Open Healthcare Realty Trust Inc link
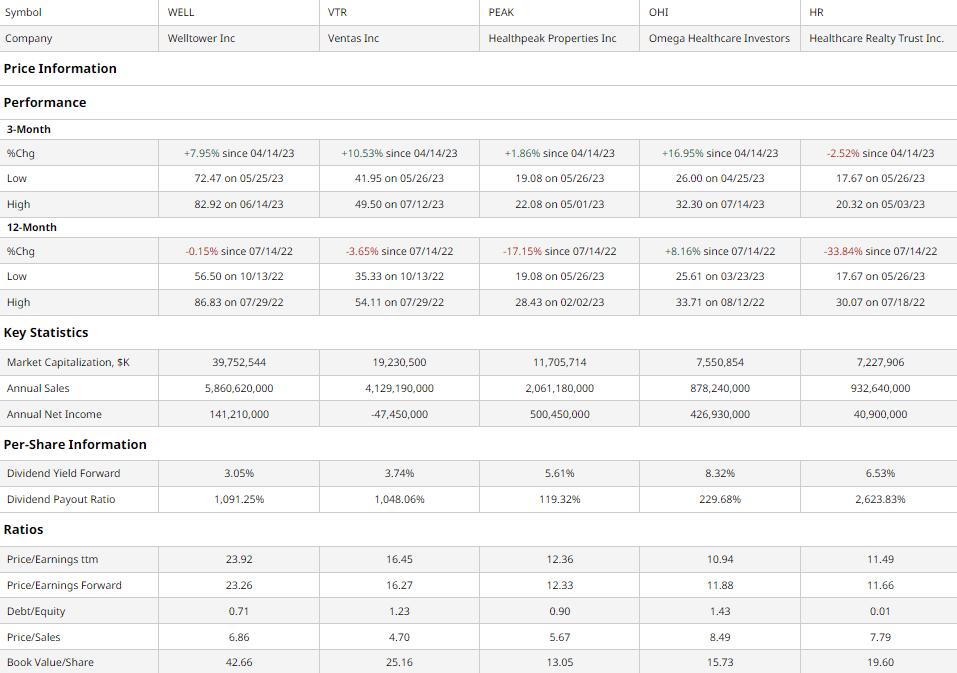The height and width of the screenshot is (673, 957). coord(877,38)
